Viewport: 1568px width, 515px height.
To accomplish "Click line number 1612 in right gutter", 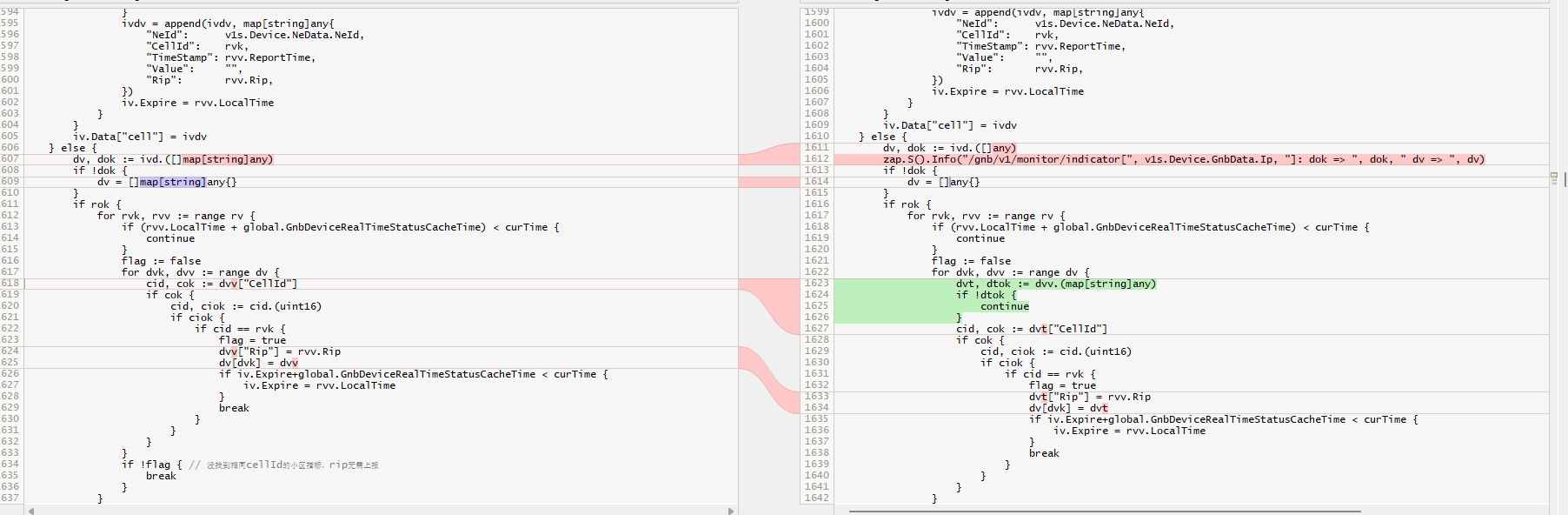I will coord(816,159).
